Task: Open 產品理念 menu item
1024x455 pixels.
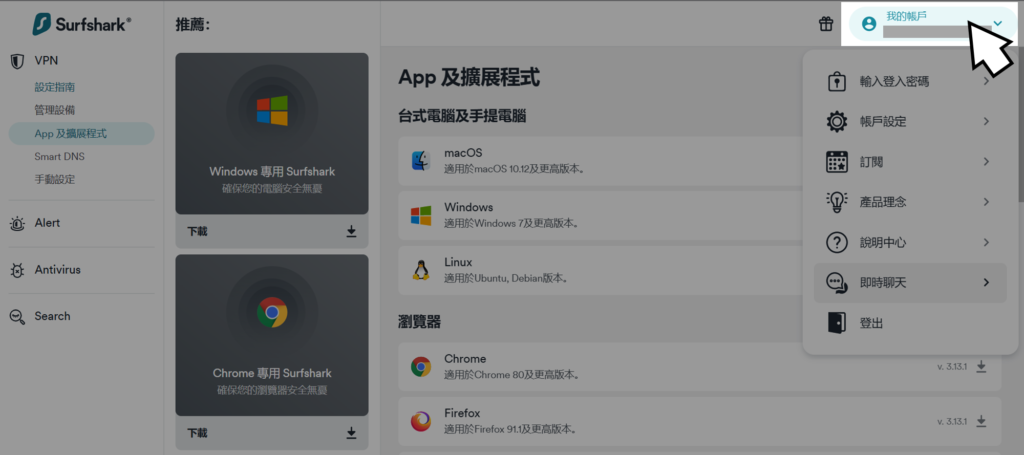Action: tap(910, 202)
